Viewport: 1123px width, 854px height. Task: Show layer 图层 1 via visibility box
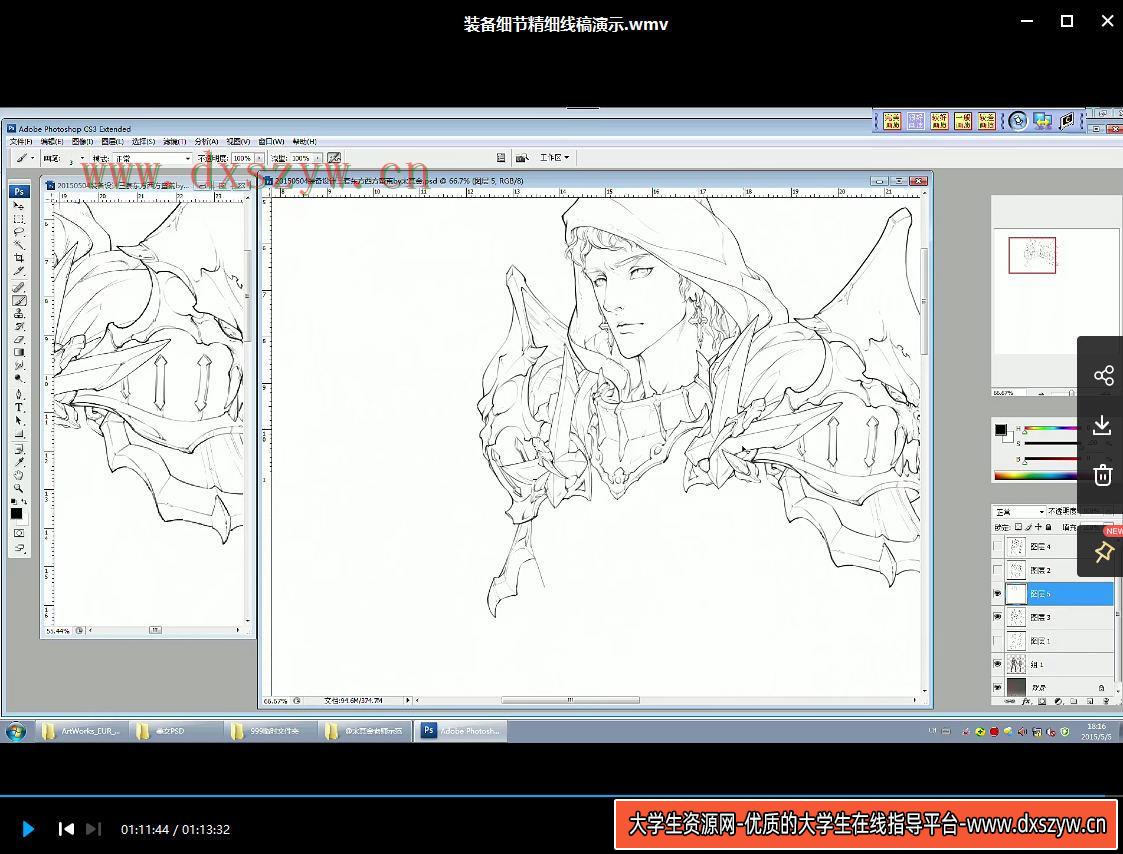tap(998, 640)
